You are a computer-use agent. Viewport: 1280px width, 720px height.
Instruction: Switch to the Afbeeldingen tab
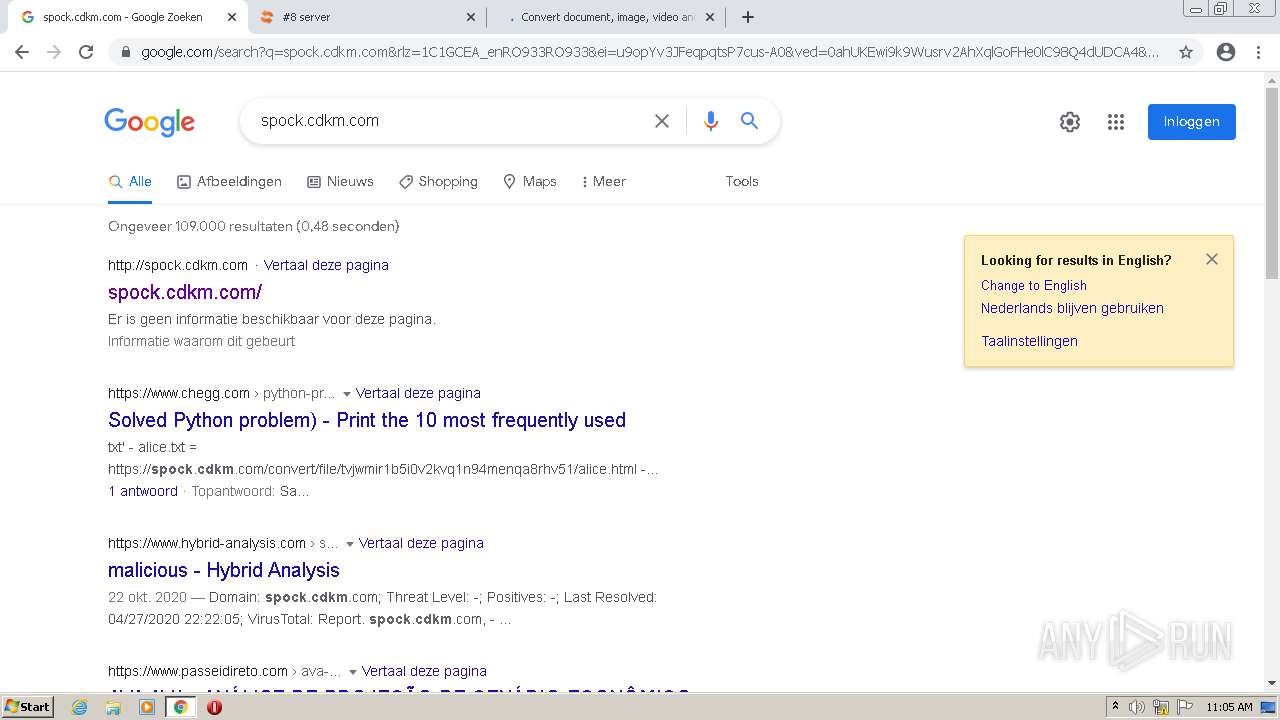pyautogui.click(x=229, y=181)
